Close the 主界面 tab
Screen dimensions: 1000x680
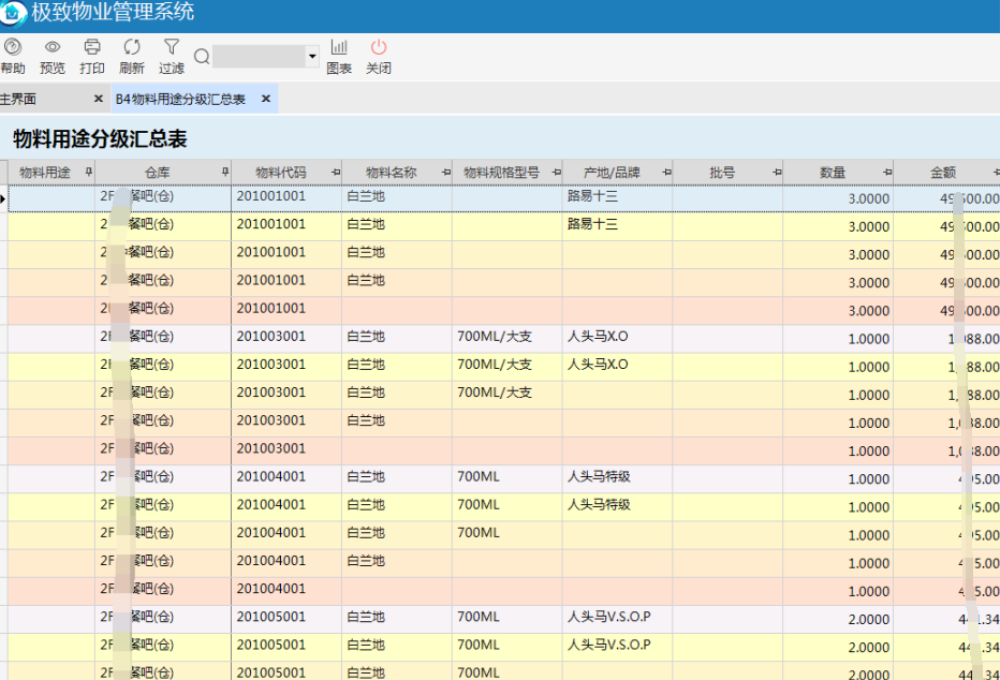coord(98,99)
